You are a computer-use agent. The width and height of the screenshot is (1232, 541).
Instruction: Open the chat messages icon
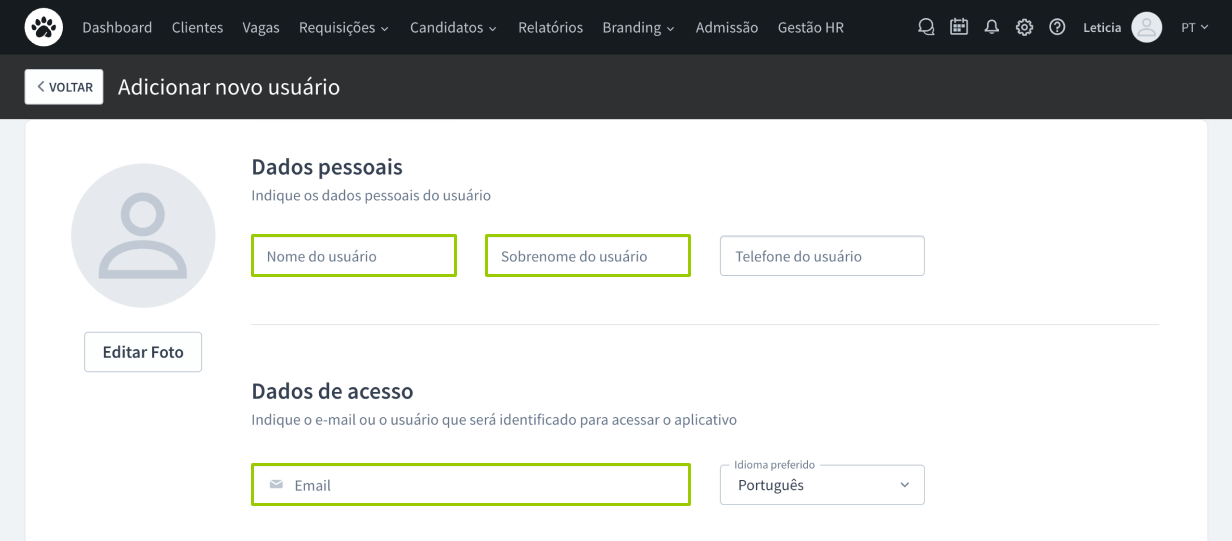(x=926, y=27)
